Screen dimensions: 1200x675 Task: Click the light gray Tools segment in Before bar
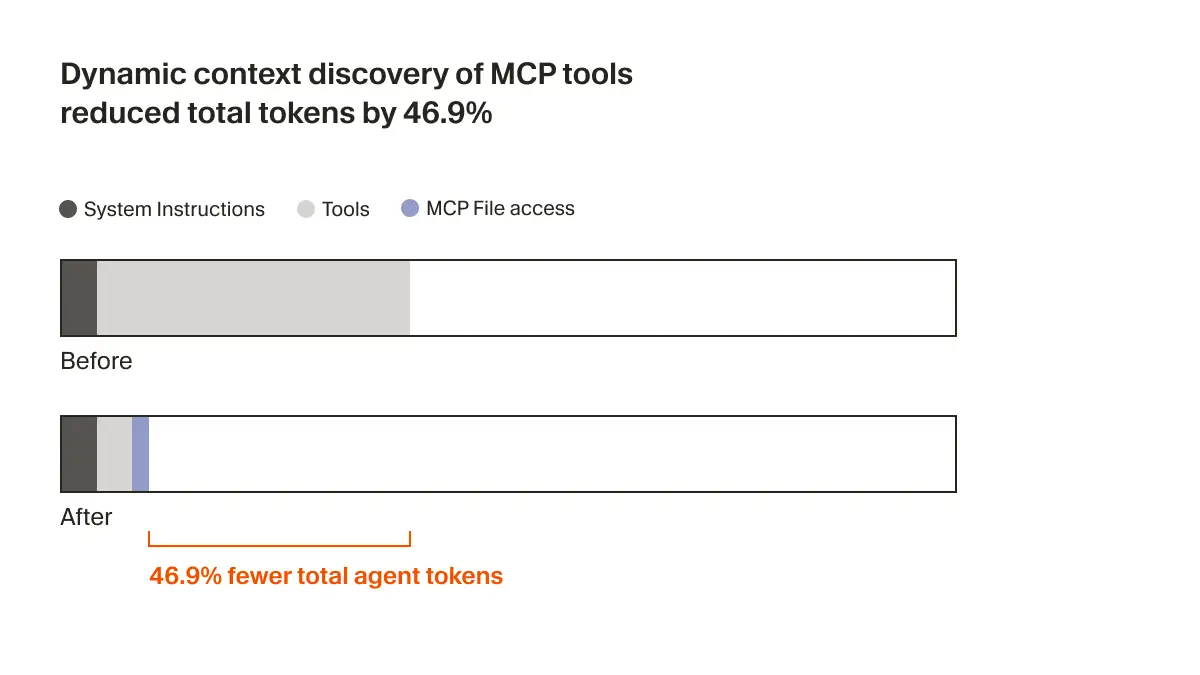pyautogui.click(x=253, y=298)
